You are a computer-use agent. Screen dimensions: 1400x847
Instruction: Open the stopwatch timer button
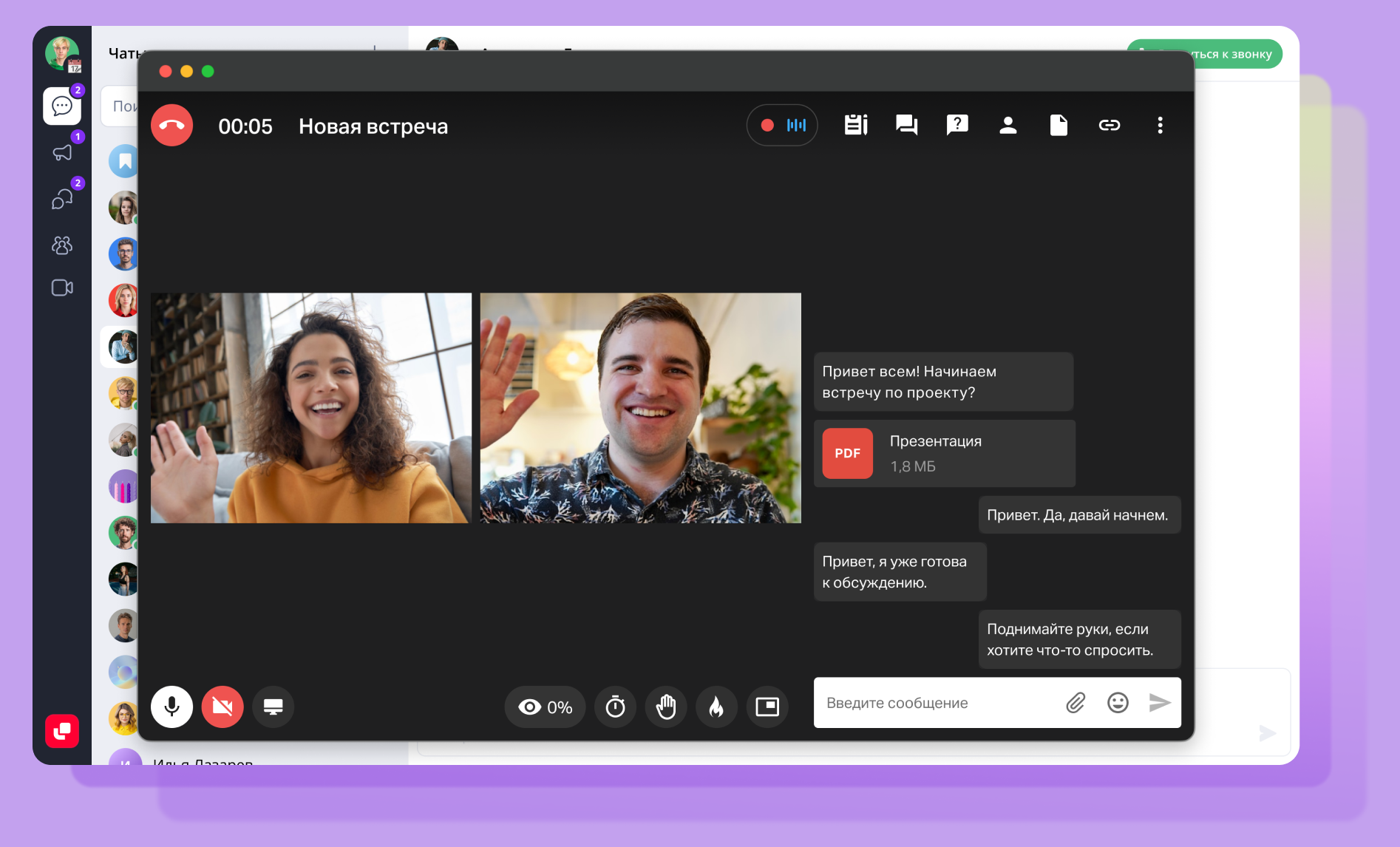615,707
